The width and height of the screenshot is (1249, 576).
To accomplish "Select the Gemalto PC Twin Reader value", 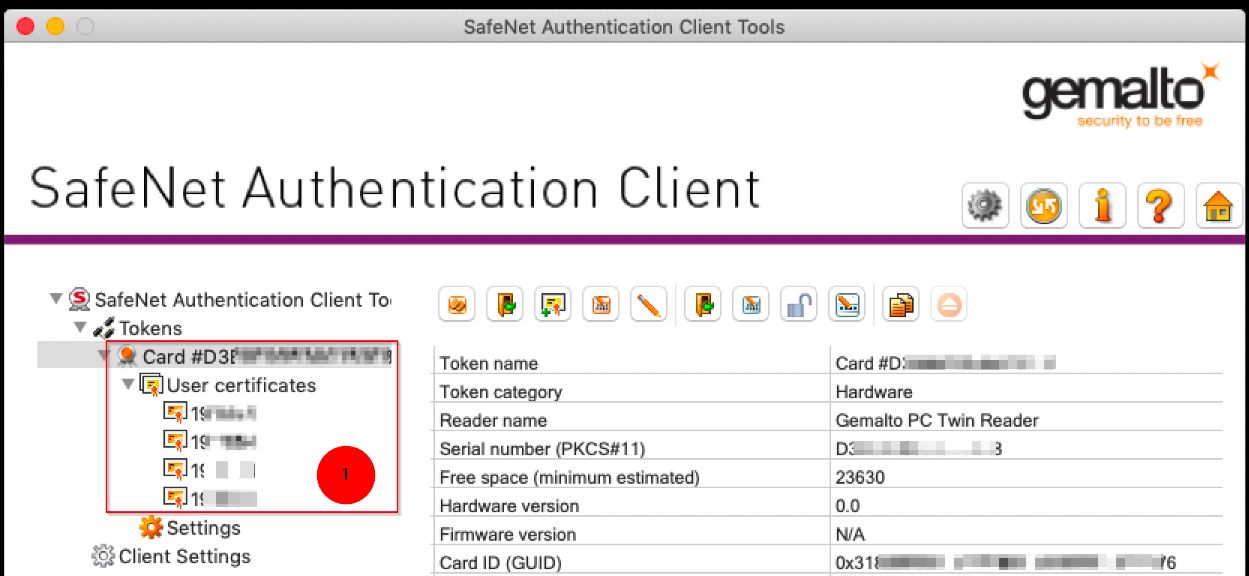I will click(937, 420).
